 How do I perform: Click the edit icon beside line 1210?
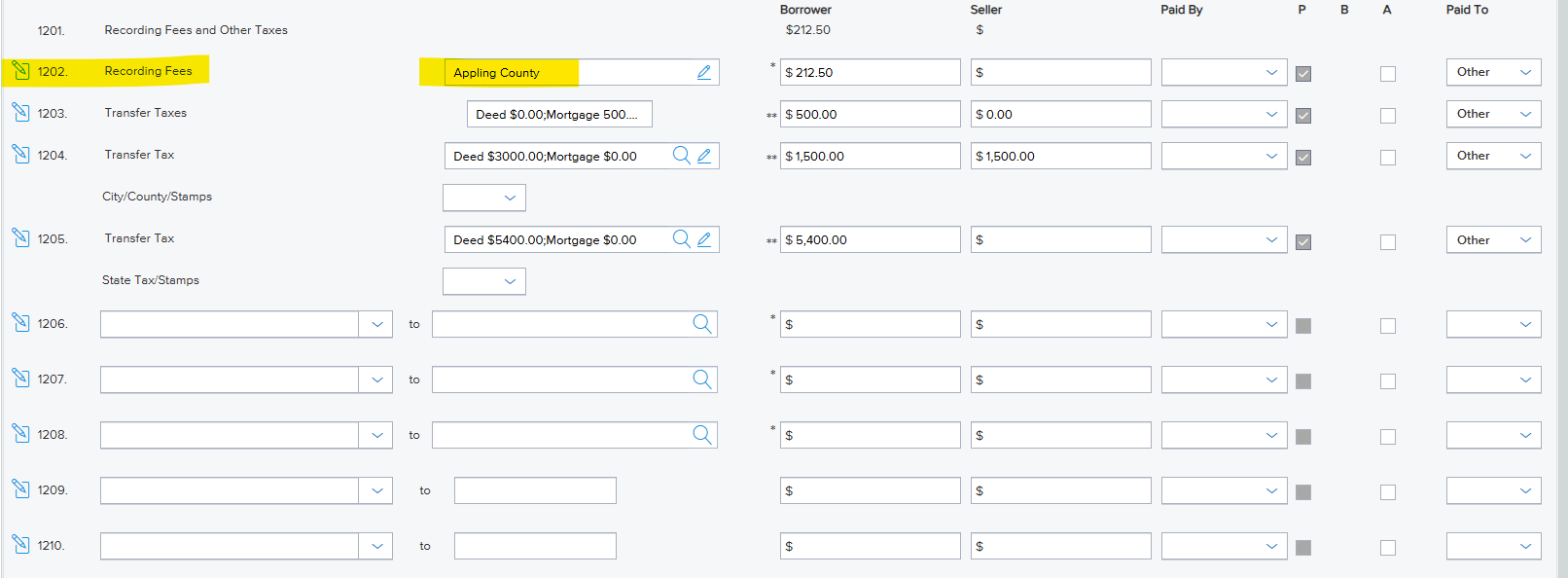coord(20,544)
